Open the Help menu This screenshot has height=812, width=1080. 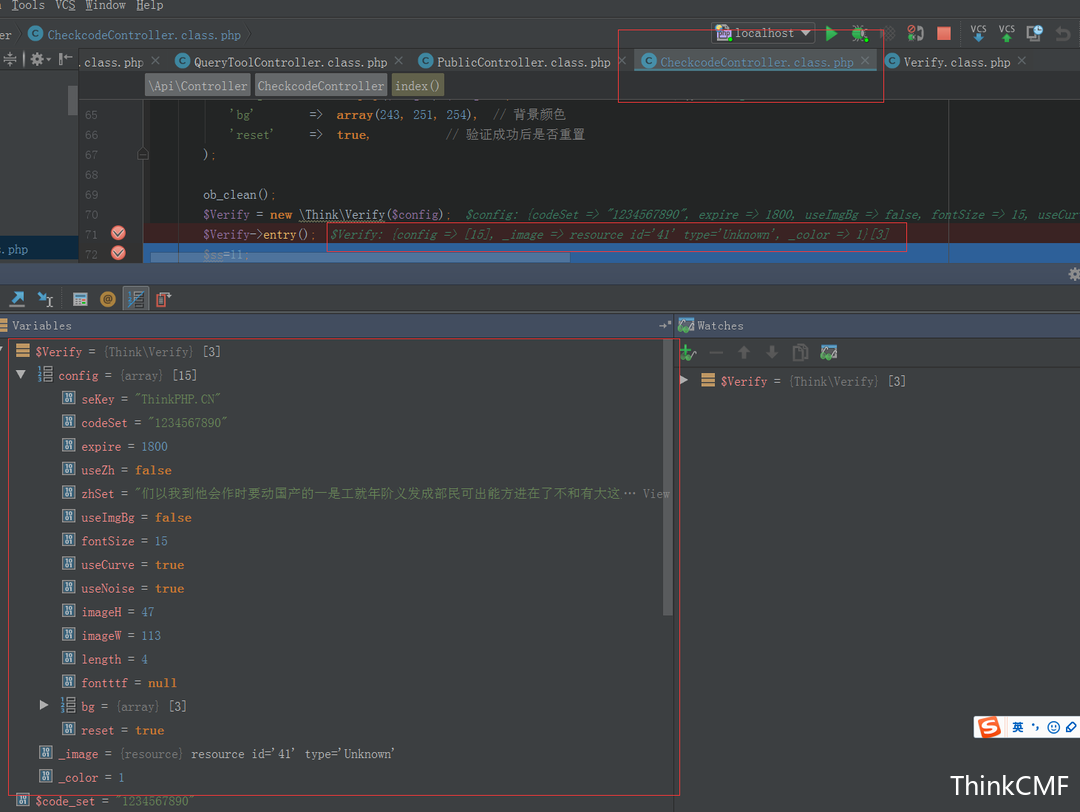[149, 6]
